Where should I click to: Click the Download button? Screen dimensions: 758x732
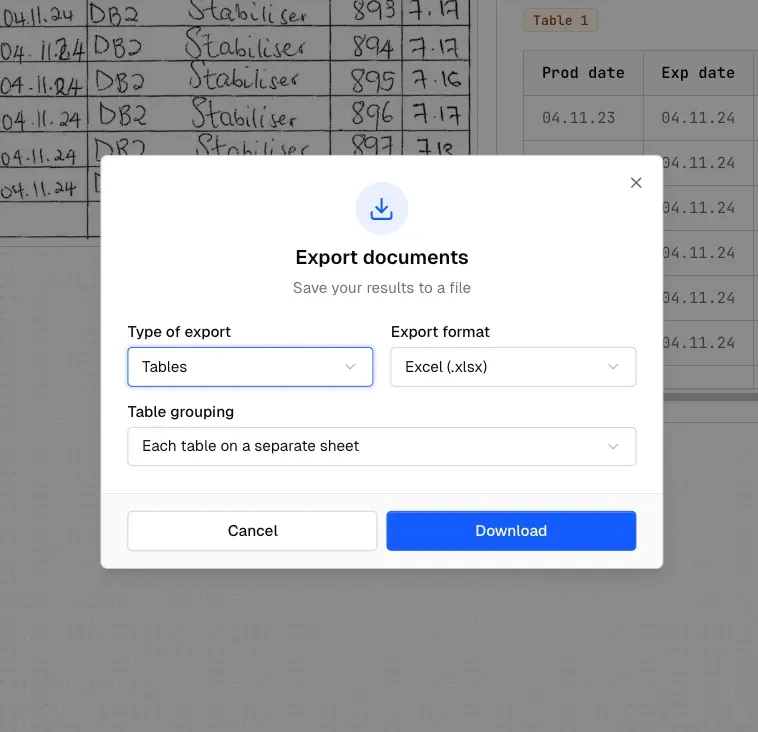511,531
